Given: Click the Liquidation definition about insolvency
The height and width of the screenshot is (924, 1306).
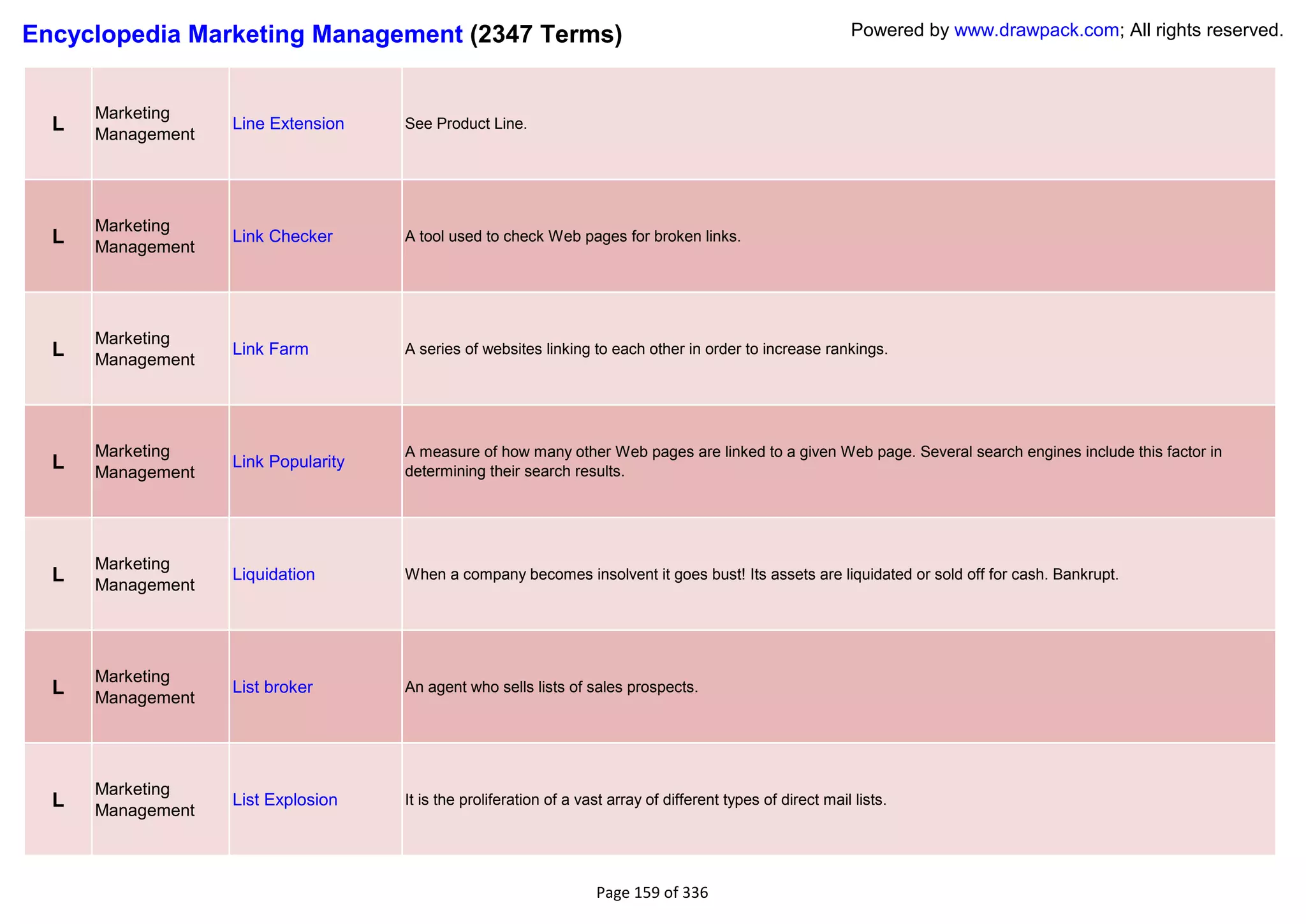Looking at the screenshot, I should [x=762, y=575].
